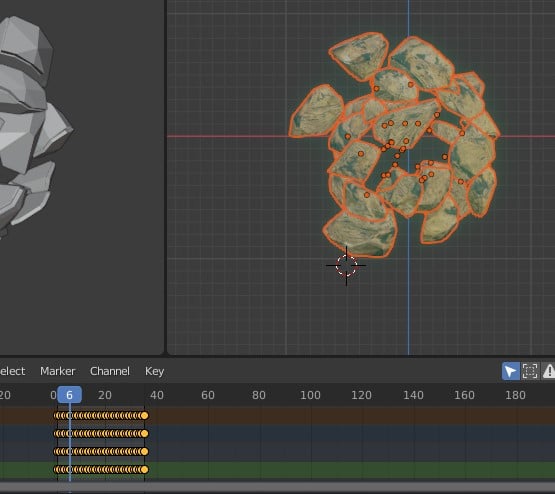Toggle Only Show Errors warning icon
The height and width of the screenshot is (494, 555).
548,371
